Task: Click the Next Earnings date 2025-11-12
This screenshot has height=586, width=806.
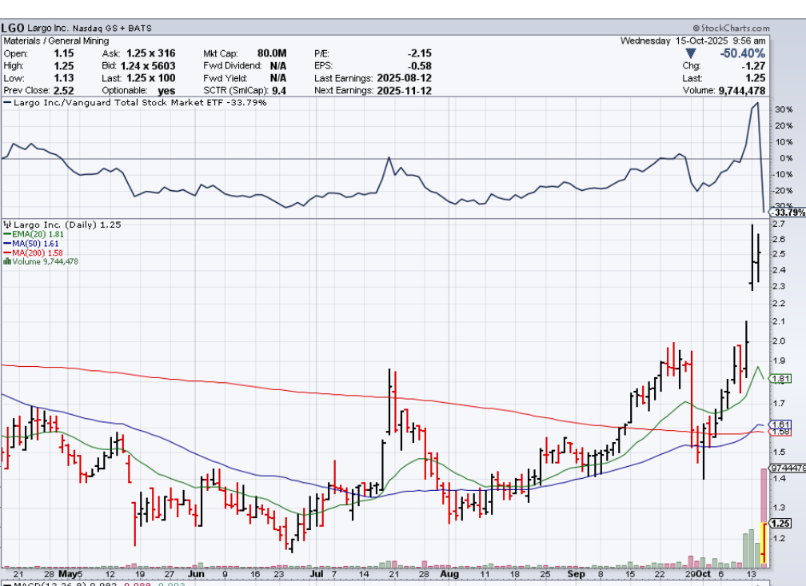Action: 405,89
